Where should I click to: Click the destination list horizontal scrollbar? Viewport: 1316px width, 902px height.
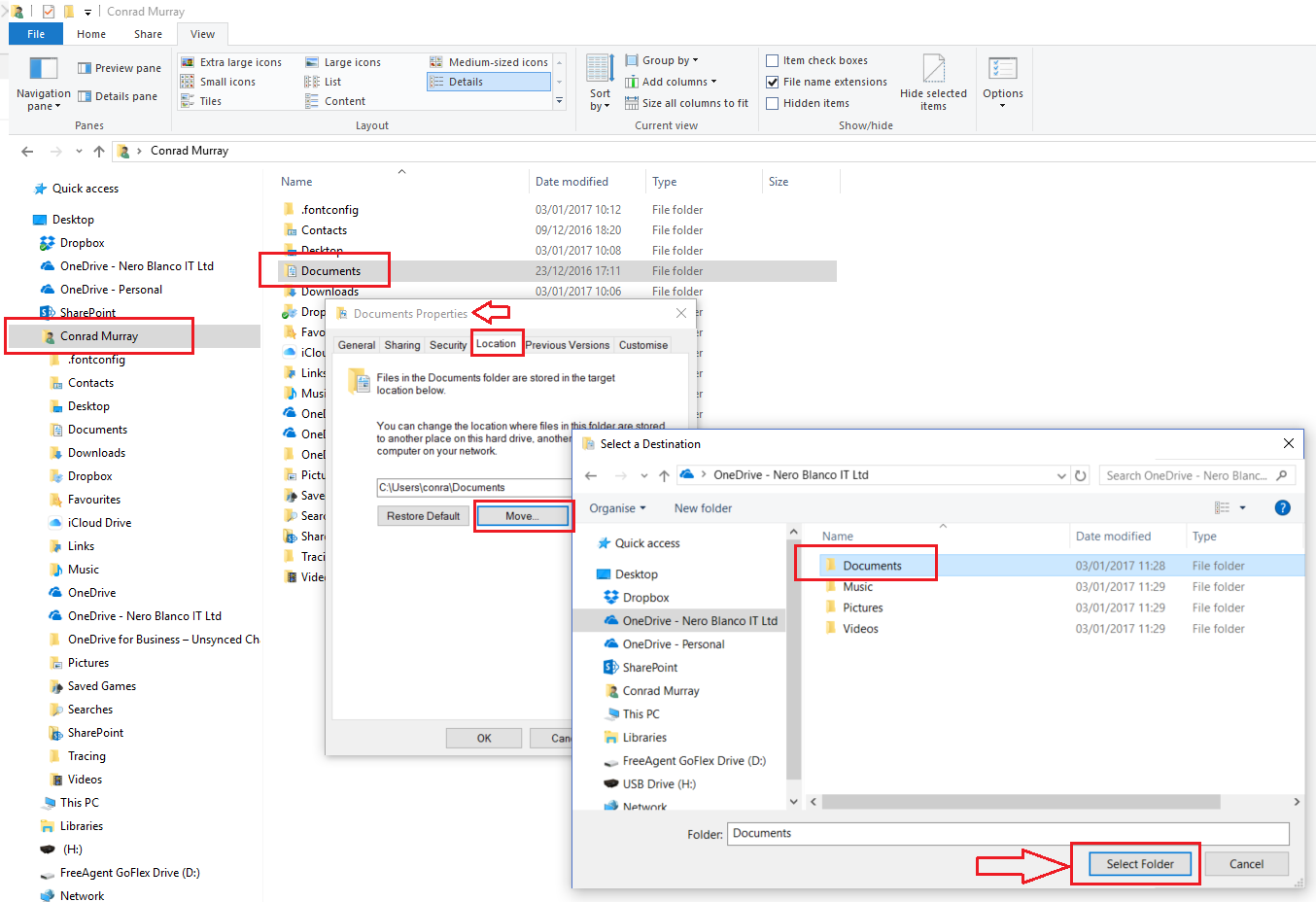[1021, 802]
